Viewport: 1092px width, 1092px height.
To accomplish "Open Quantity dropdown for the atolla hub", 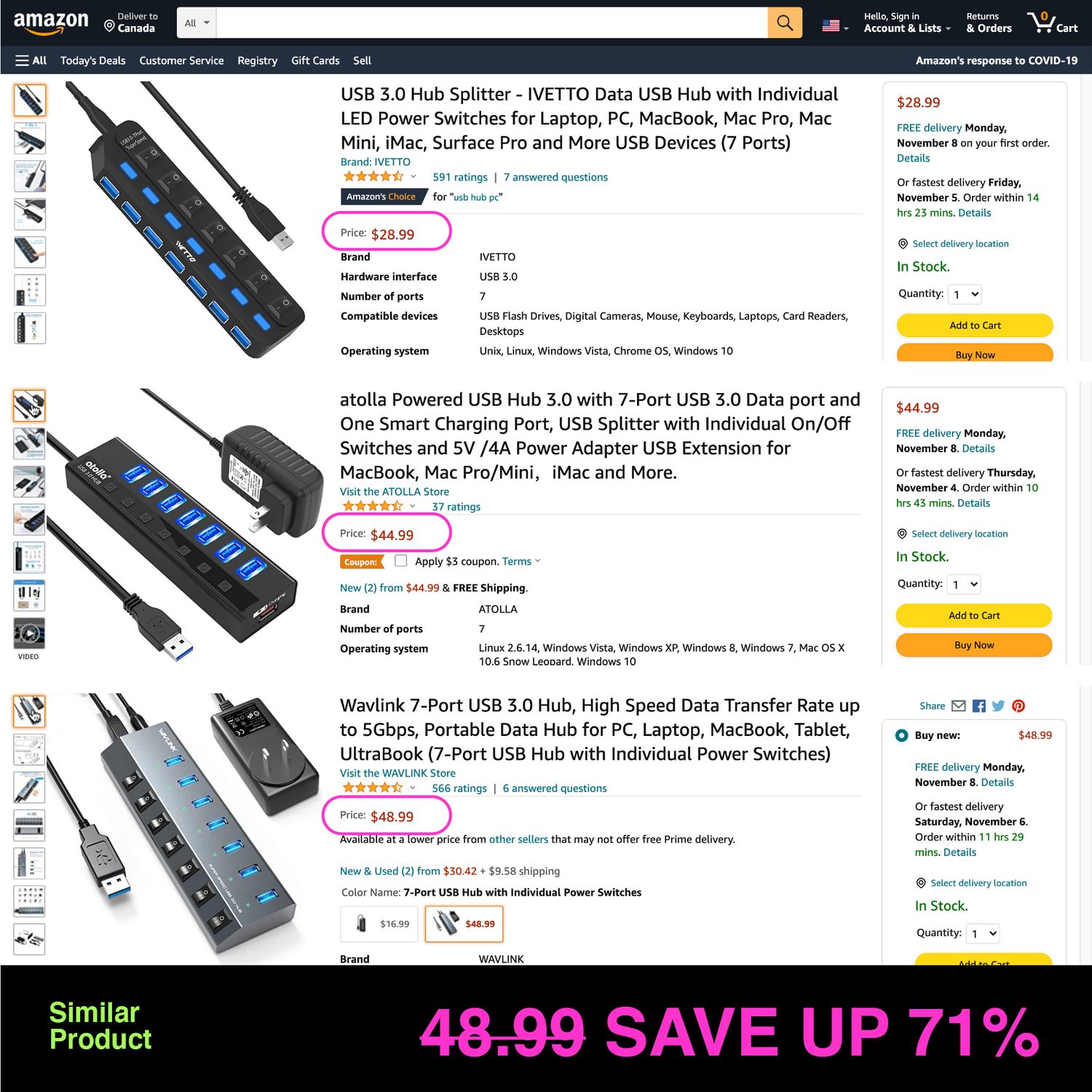I will [965, 584].
